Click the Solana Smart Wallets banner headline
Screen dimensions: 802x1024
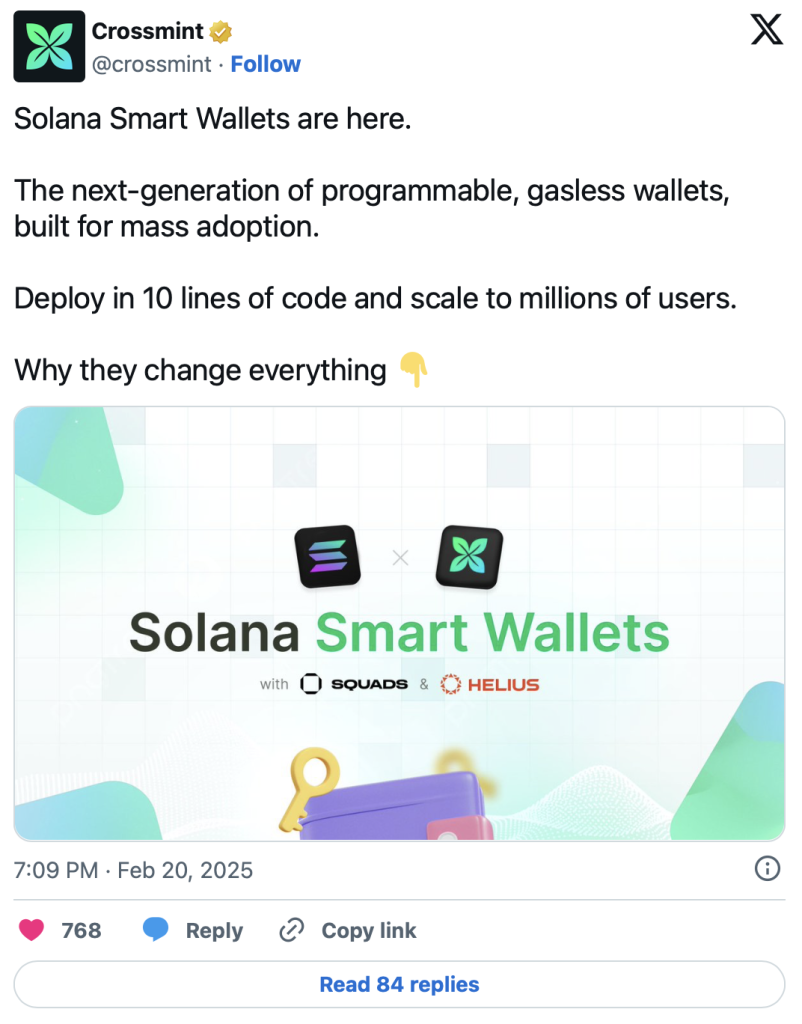(399, 632)
